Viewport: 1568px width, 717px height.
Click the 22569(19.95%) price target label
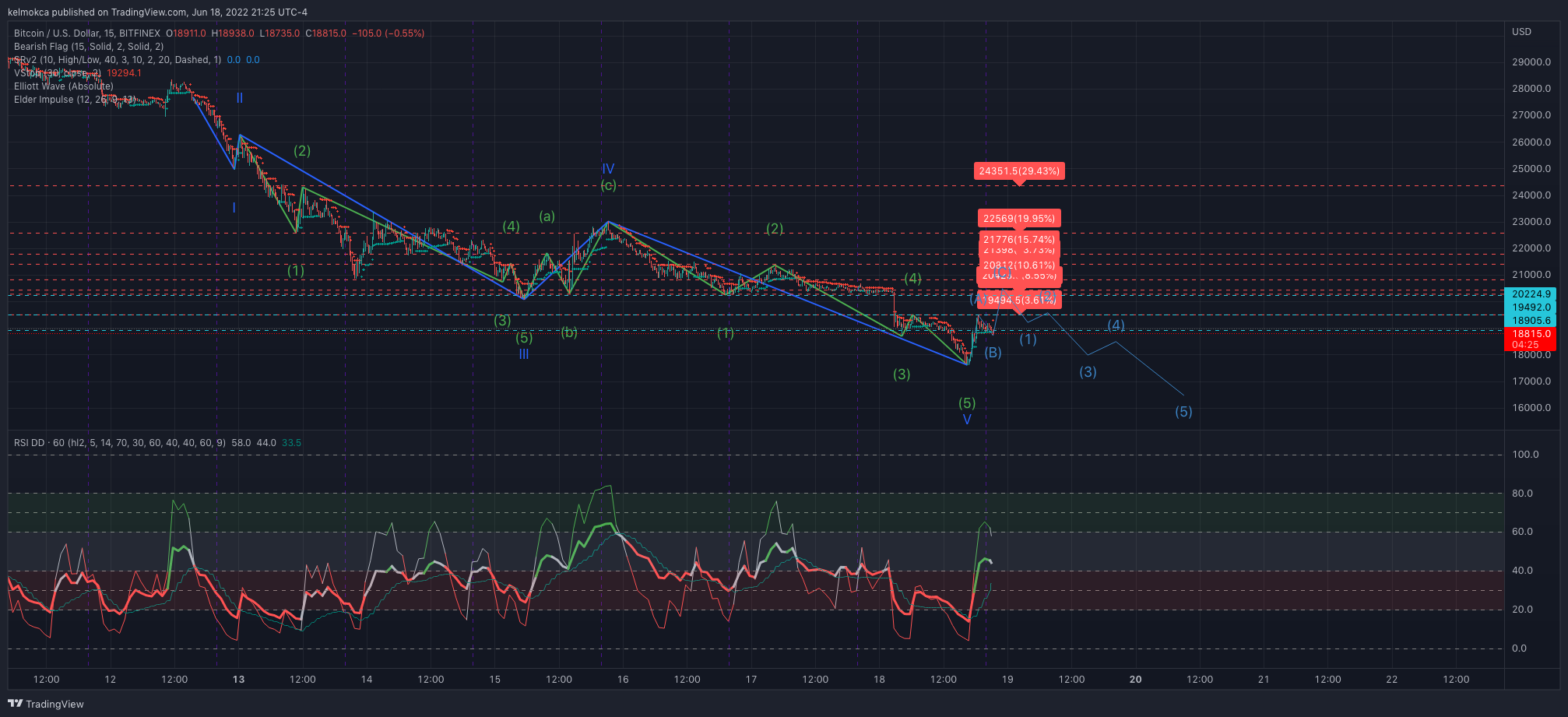coord(1019,219)
